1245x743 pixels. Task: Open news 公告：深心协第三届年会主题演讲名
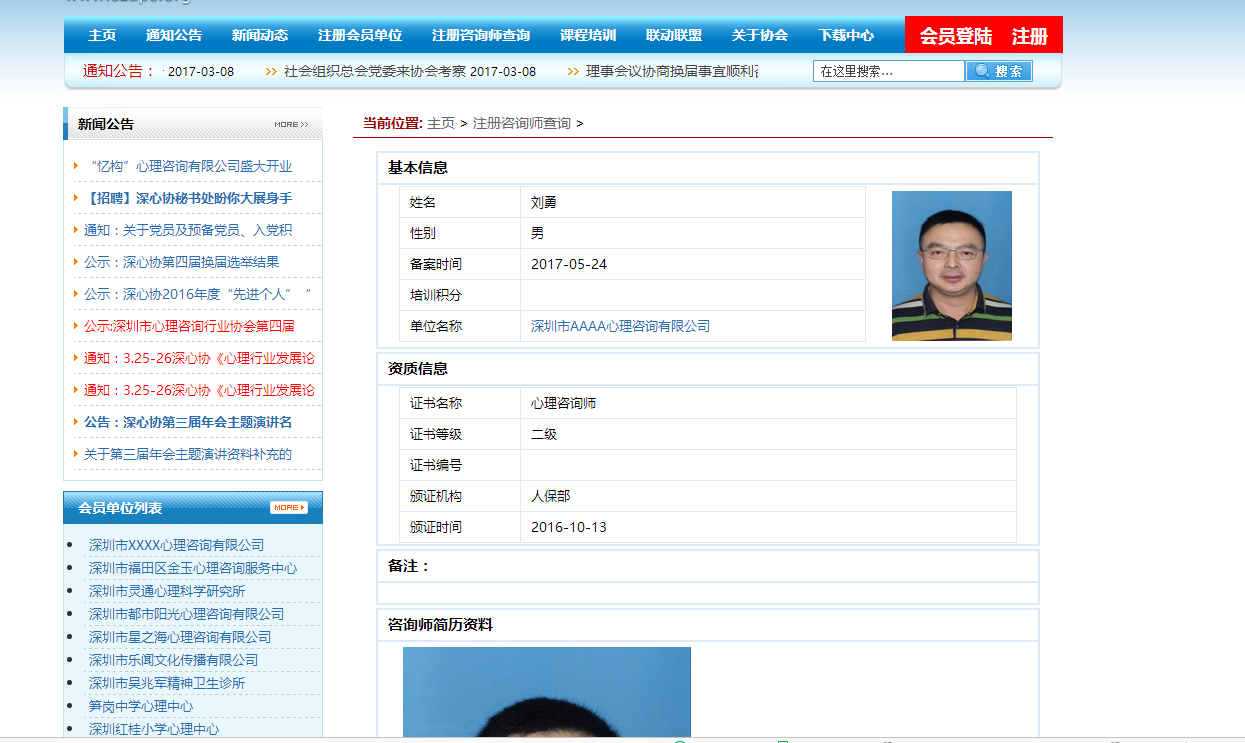coord(188,422)
